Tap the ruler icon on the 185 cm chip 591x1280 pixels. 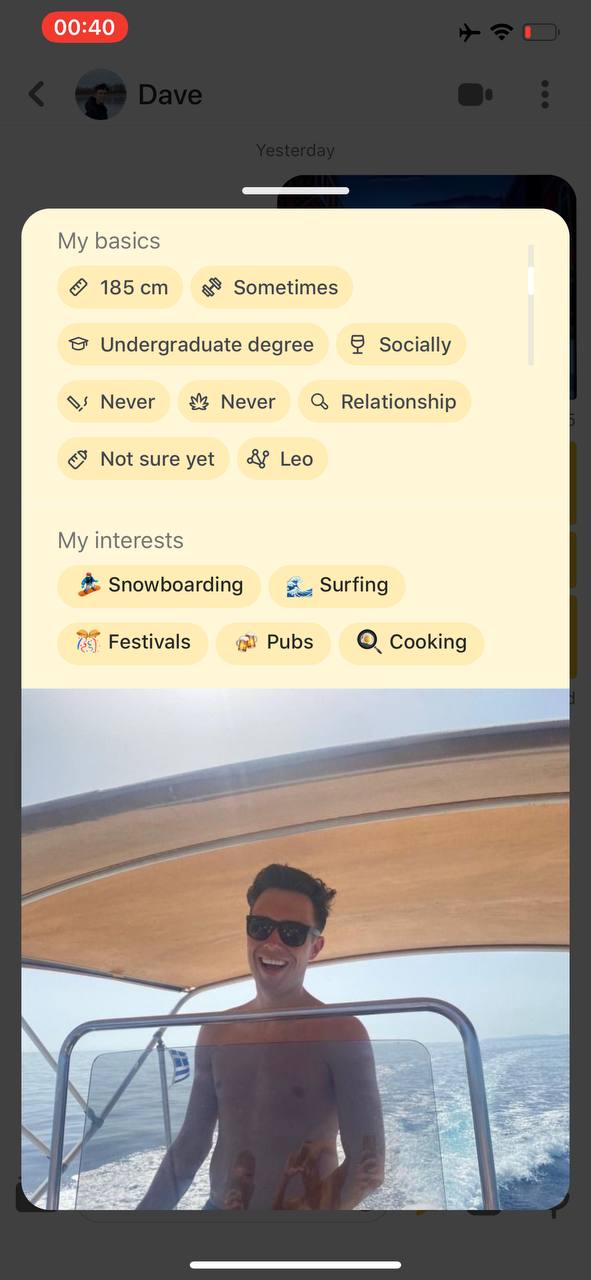[x=79, y=288]
